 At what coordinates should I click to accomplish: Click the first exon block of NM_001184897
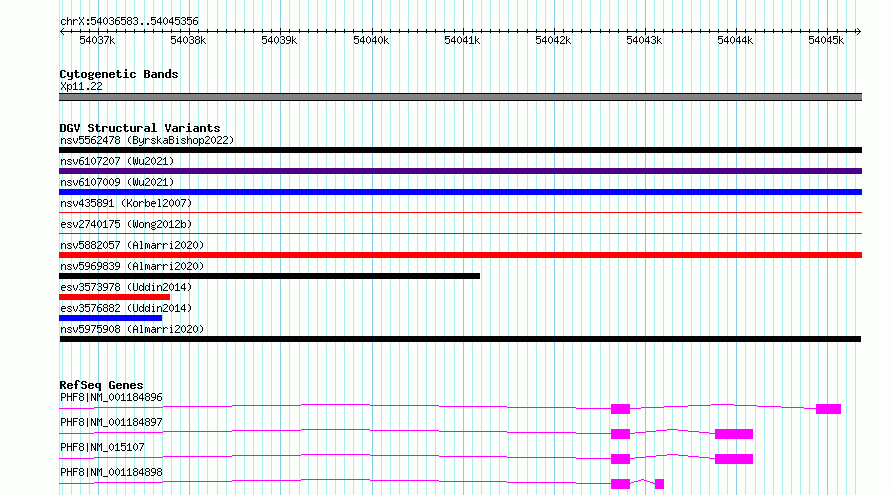point(620,434)
